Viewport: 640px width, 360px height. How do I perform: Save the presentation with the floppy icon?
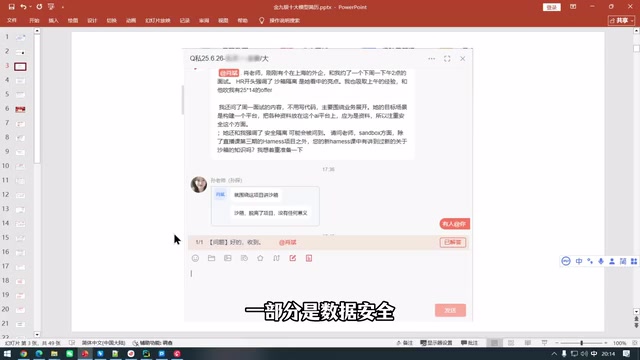pyautogui.click(x=11, y=7)
